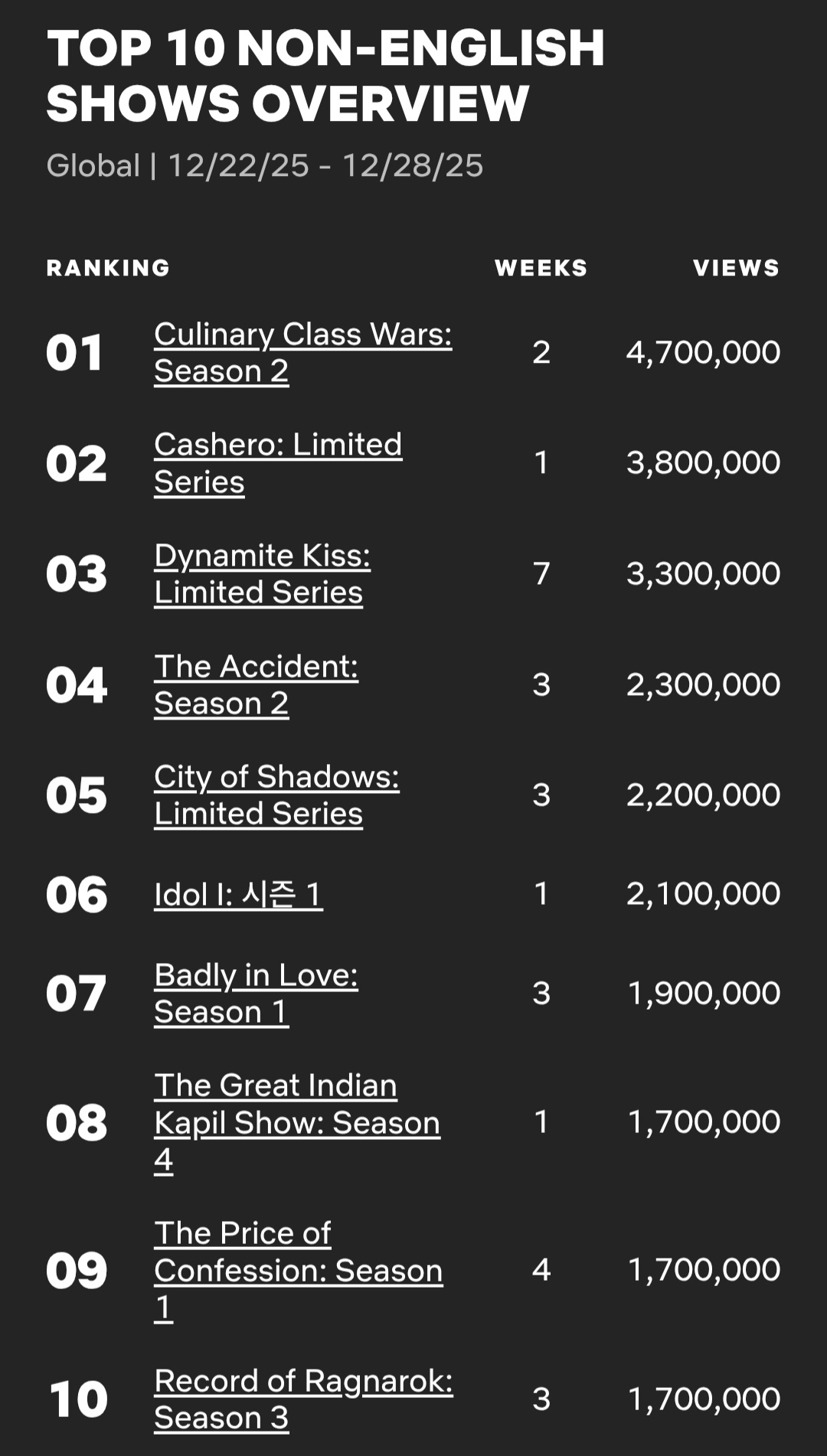Click rank number 01

tap(74, 353)
